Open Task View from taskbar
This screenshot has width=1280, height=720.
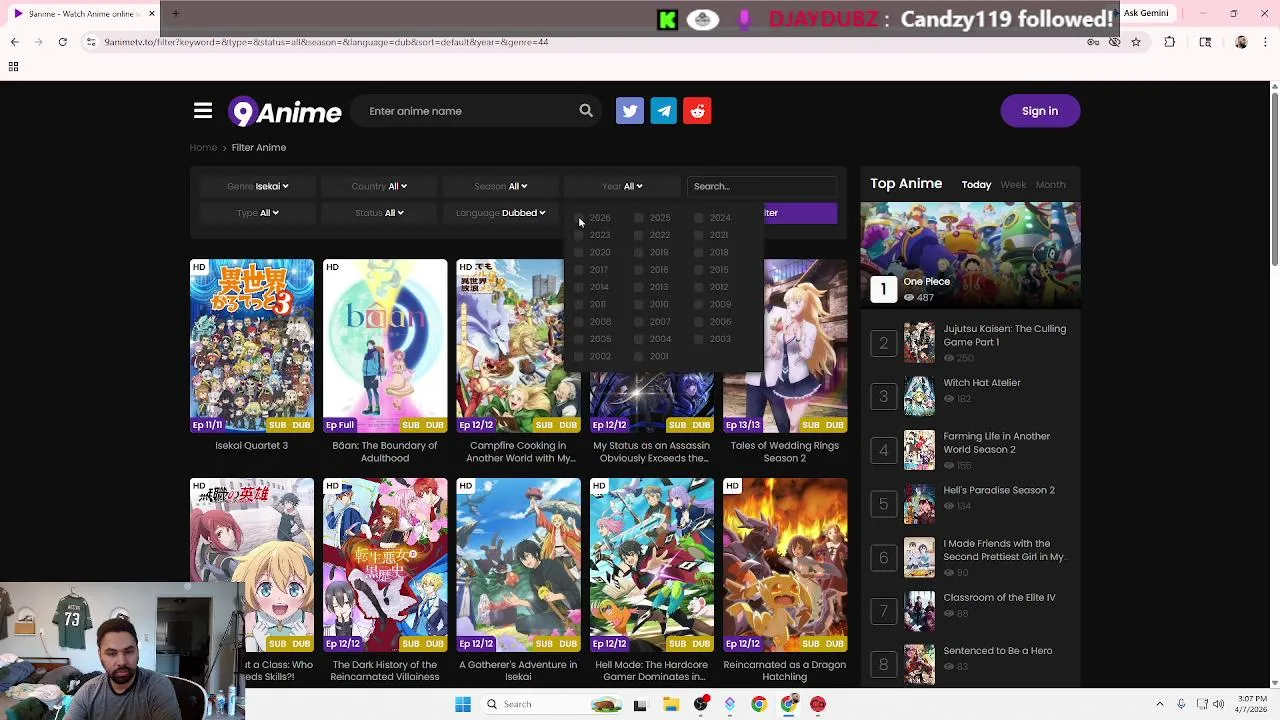pyautogui.click(x=640, y=704)
